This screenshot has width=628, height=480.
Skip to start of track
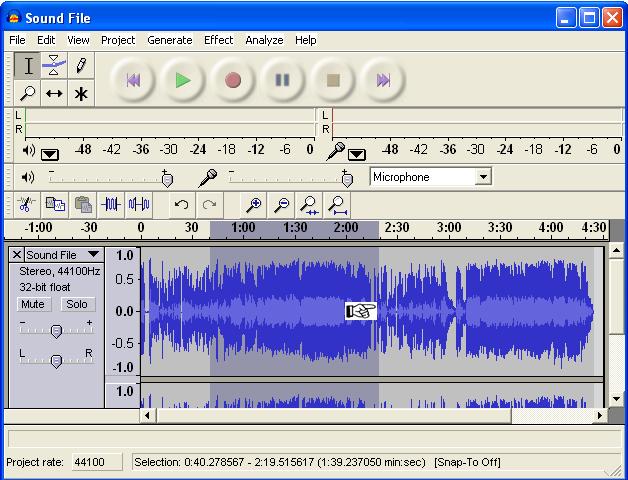coord(133,80)
